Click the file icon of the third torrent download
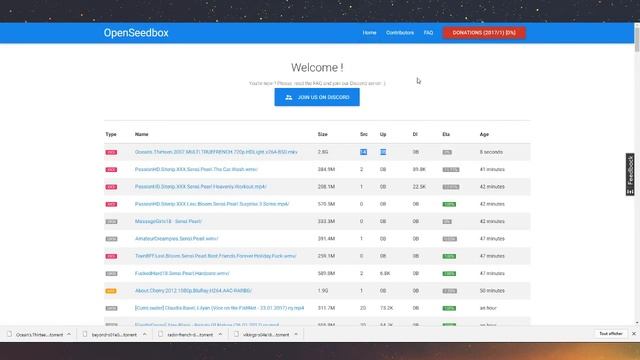Image resolution: width=640 pixels, height=360 pixels. coord(160,334)
